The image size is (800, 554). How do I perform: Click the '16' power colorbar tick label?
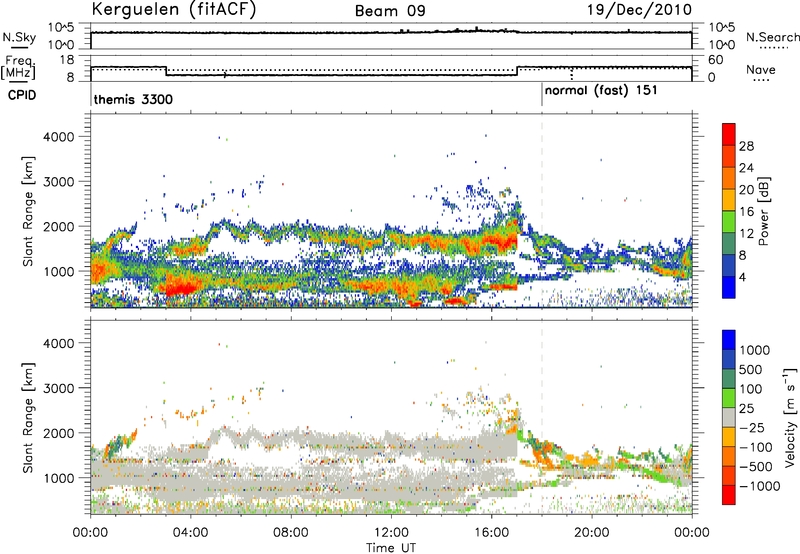pyautogui.click(x=746, y=212)
